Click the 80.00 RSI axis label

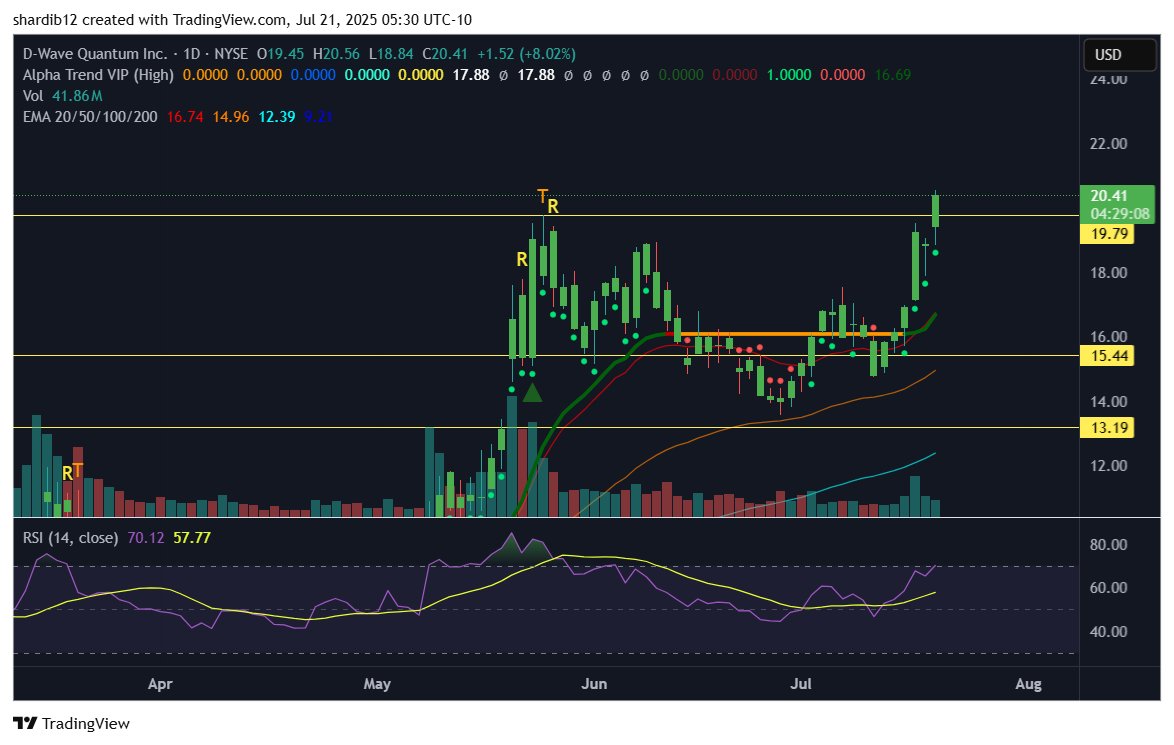(x=1108, y=544)
